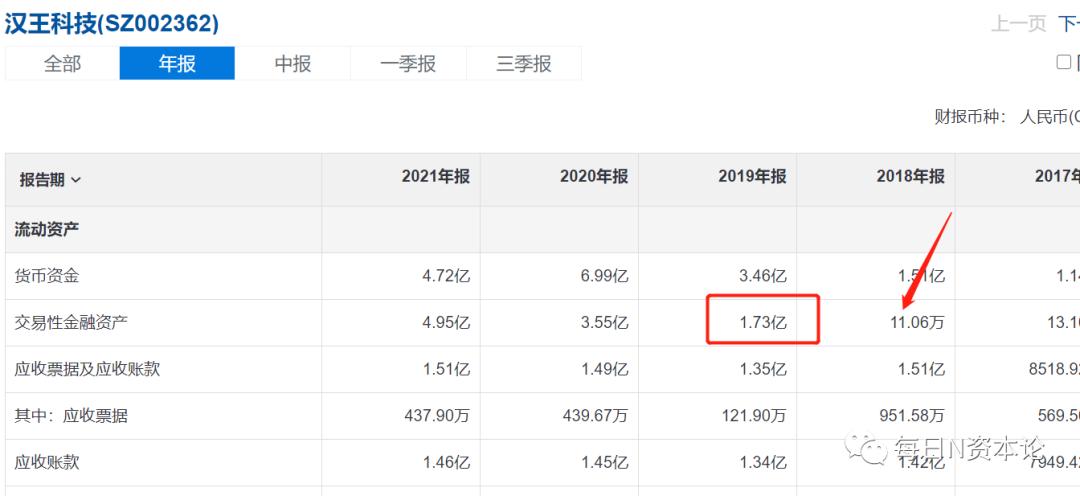This screenshot has height=496, width=1080.
Task: Click the 4.72亿 cash value for 2021
Action: pyautogui.click(x=447, y=276)
